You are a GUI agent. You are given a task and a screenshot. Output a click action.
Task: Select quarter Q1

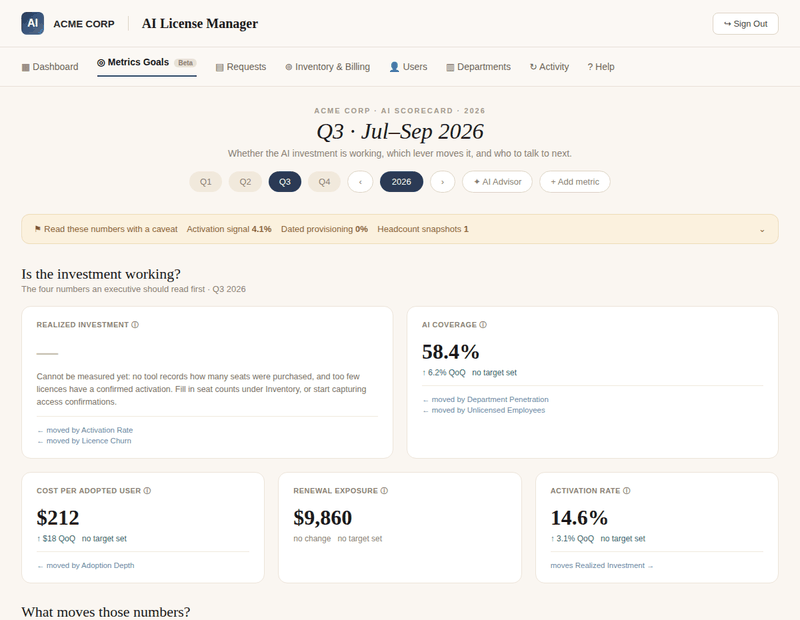(206, 182)
